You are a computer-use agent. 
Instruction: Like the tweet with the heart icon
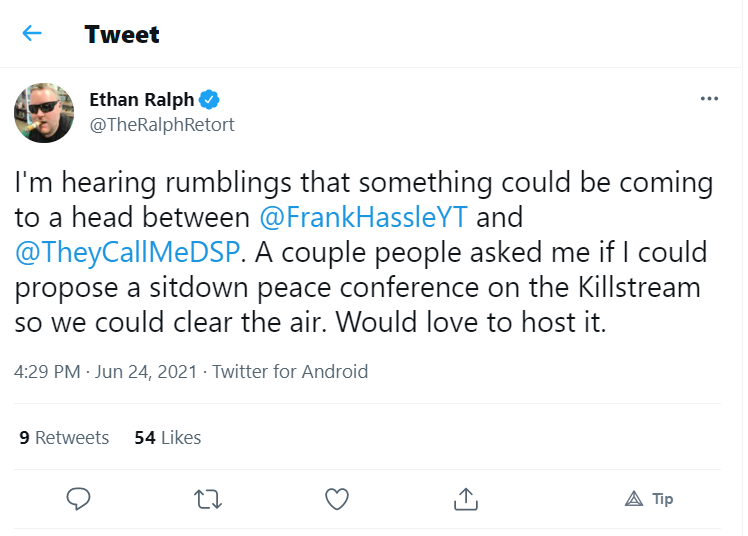[x=337, y=499]
